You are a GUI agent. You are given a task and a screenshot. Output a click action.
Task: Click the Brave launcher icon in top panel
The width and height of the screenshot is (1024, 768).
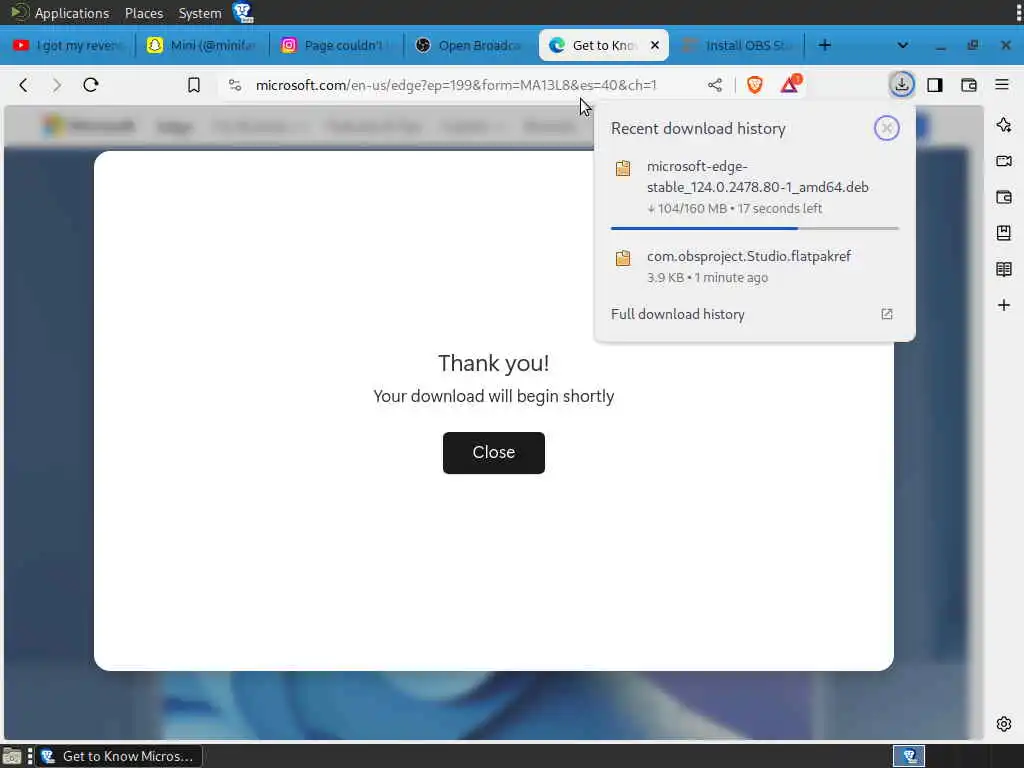point(243,12)
